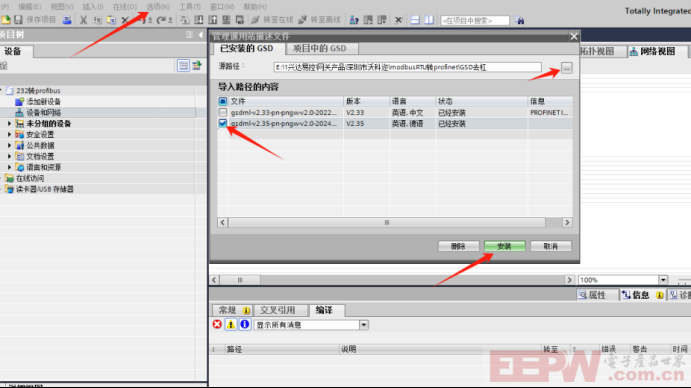Open the 属性 properties tab
Image resolution: width=691 pixels, height=388 pixels.
(x=597, y=295)
